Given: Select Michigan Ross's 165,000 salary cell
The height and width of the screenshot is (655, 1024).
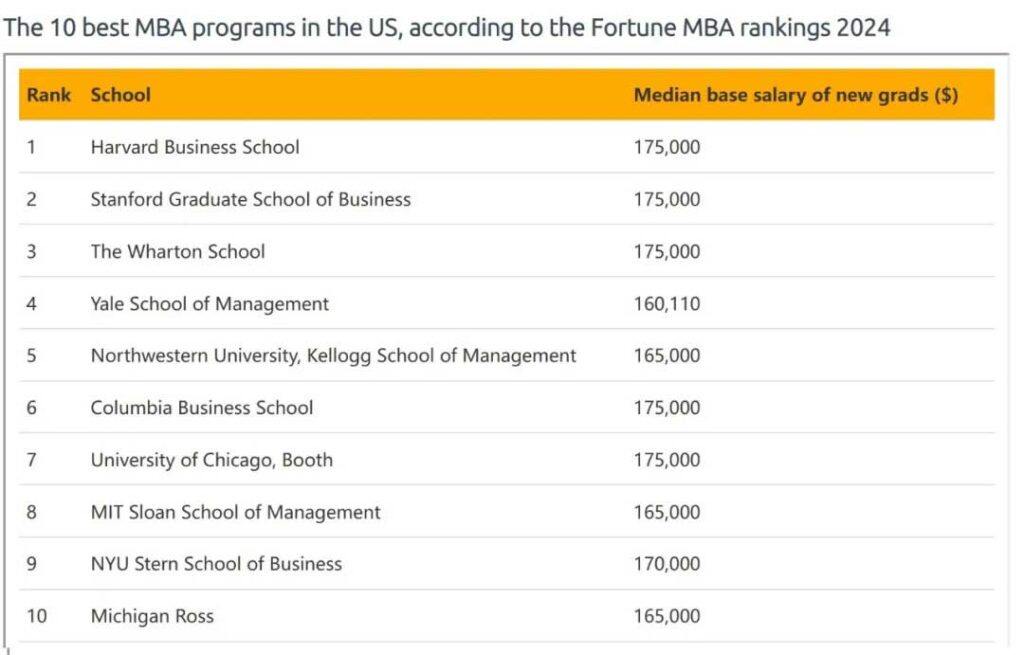Looking at the screenshot, I should point(667,616).
